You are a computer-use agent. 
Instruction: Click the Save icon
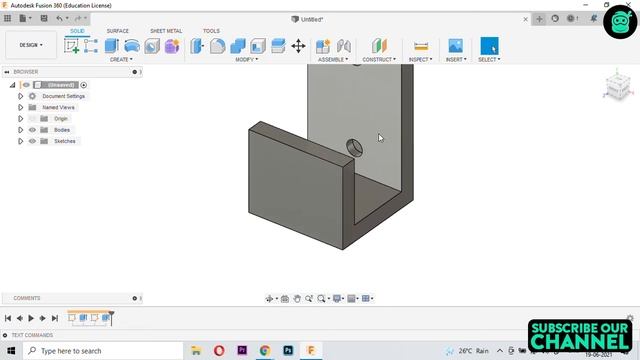point(44,18)
